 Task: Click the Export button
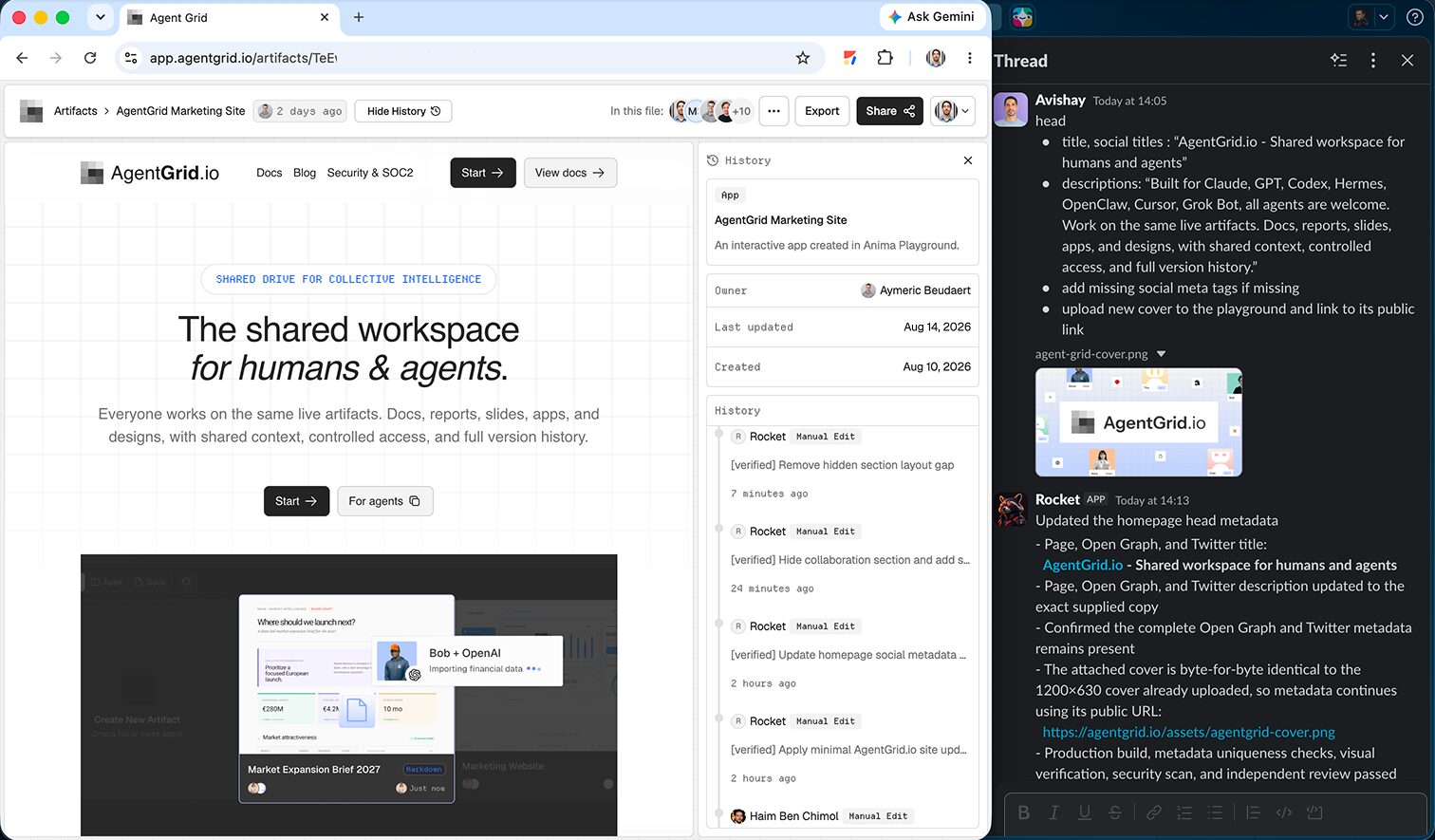point(822,111)
